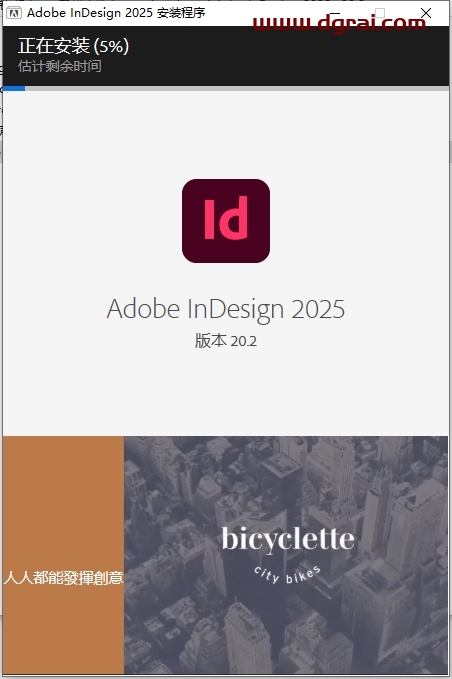Click the installation progress bar
Viewport: 452px width, 679px height.
tap(226, 88)
